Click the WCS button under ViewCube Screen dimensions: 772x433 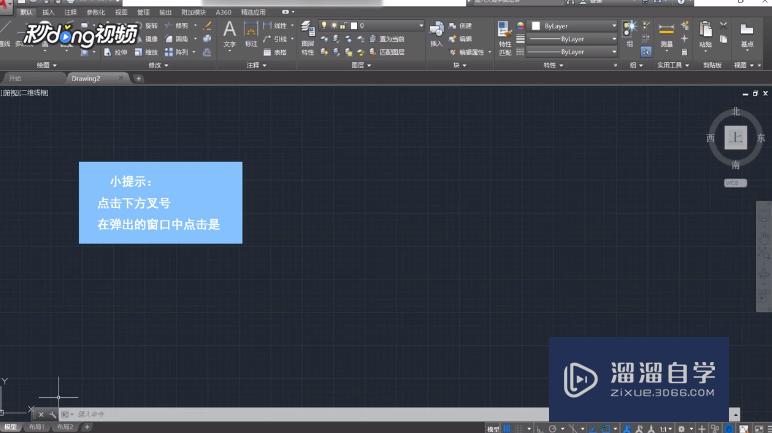tap(735, 183)
